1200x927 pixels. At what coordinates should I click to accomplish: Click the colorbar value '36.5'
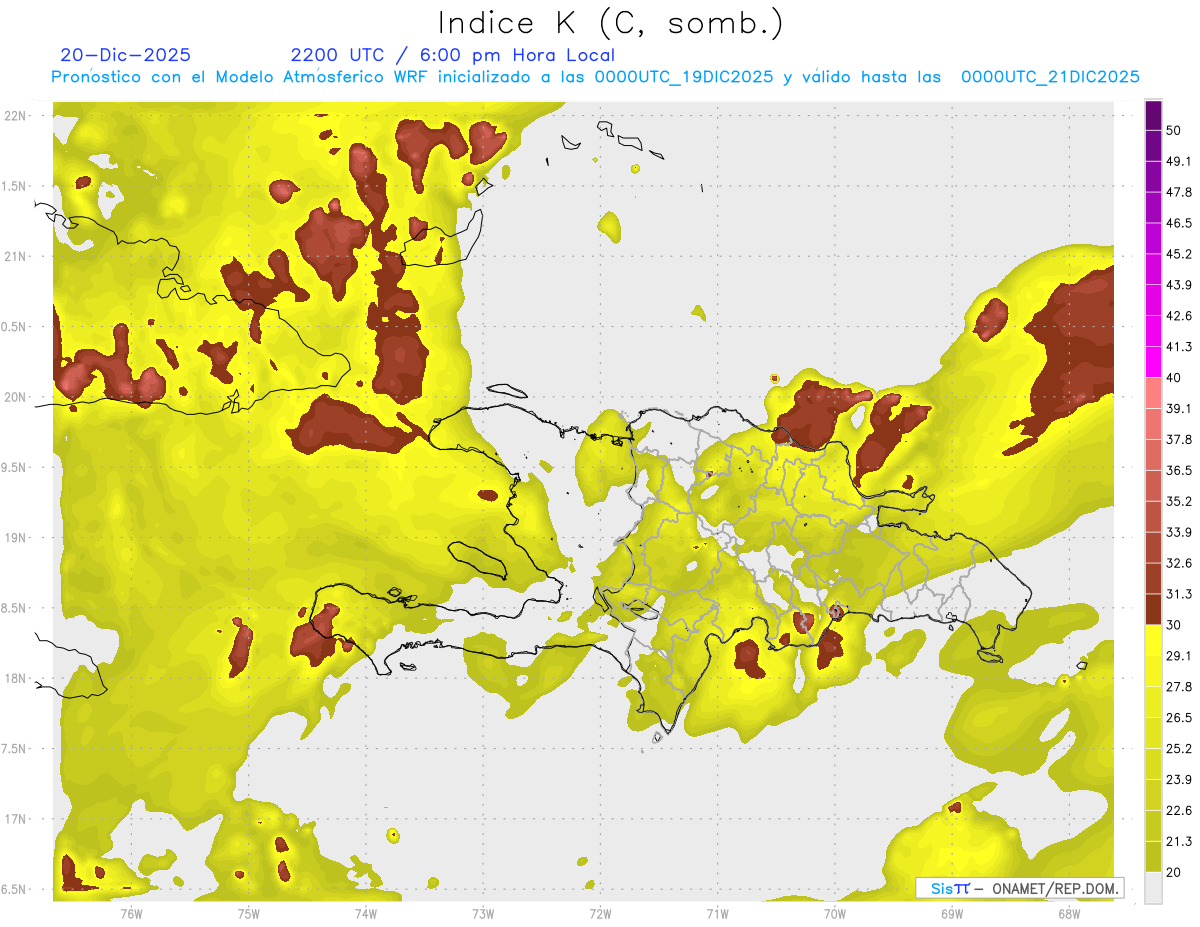tap(1179, 470)
